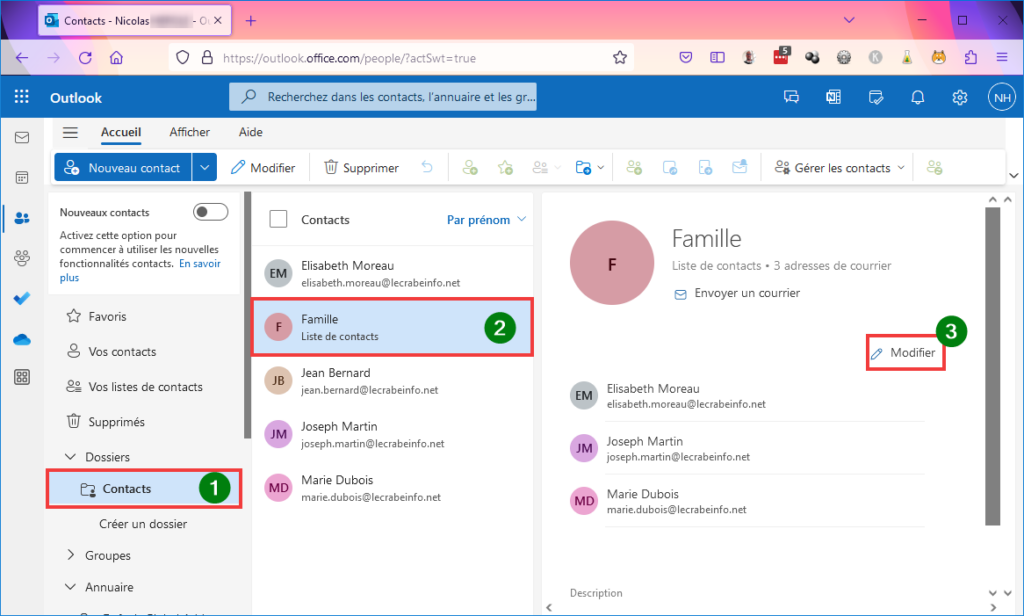Switch to the Afficher tab
1024x616 pixels.
(x=189, y=131)
